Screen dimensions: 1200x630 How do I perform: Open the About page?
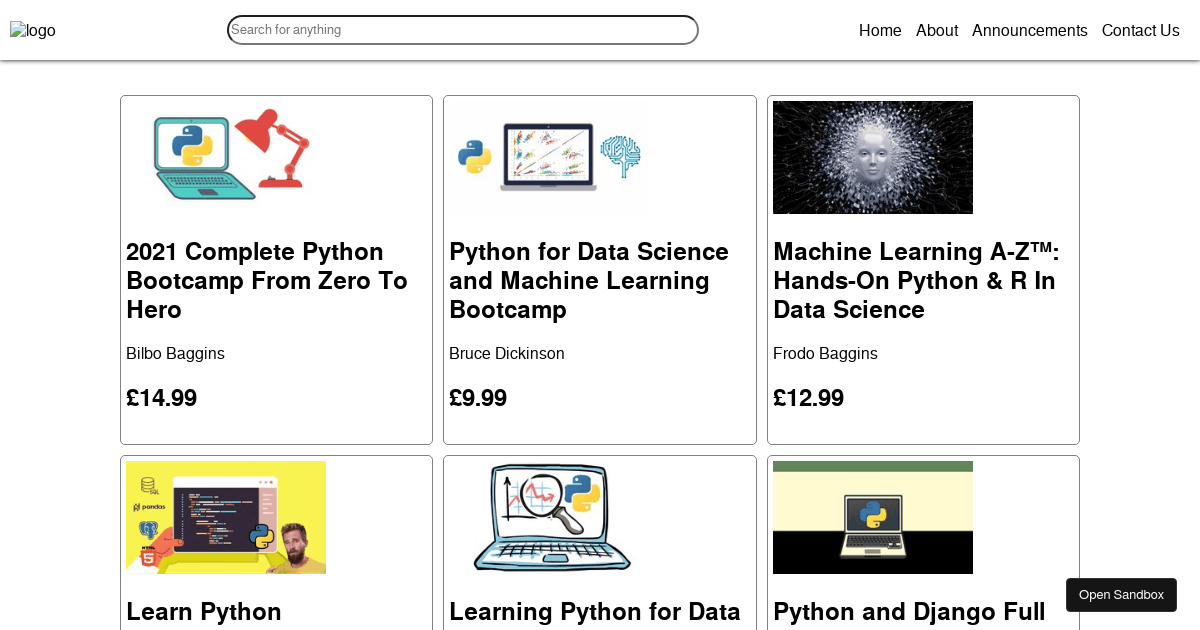[936, 30]
